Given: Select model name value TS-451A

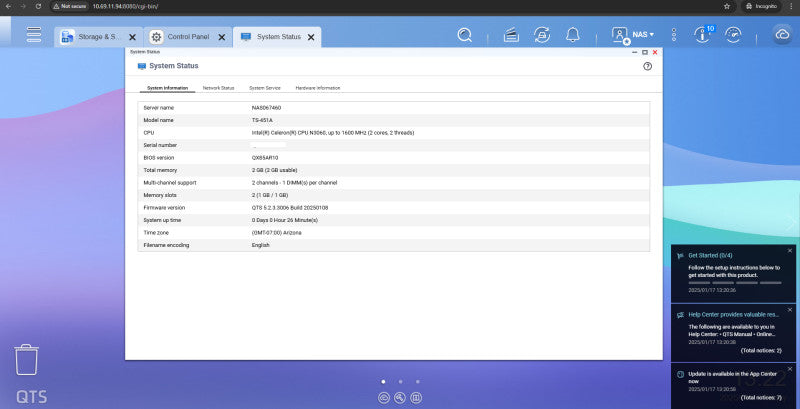Looking at the screenshot, I should [262, 120].
